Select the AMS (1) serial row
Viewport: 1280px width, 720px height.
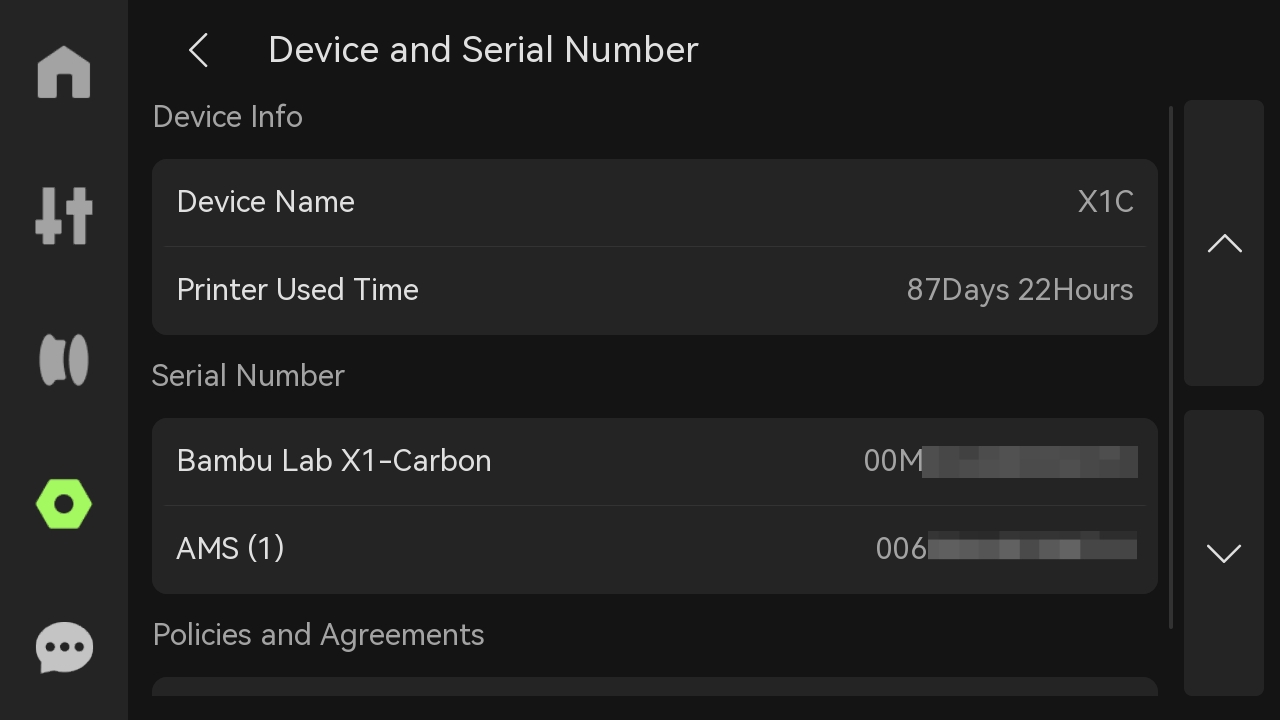655,550
